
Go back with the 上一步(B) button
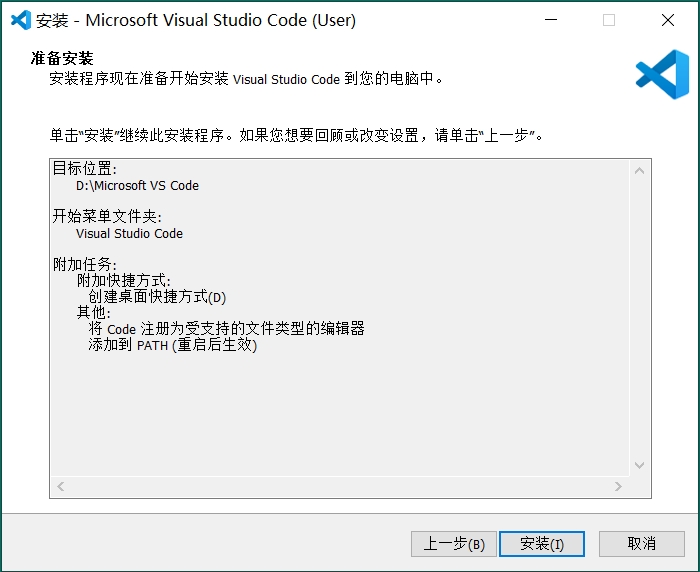(454, 544)
